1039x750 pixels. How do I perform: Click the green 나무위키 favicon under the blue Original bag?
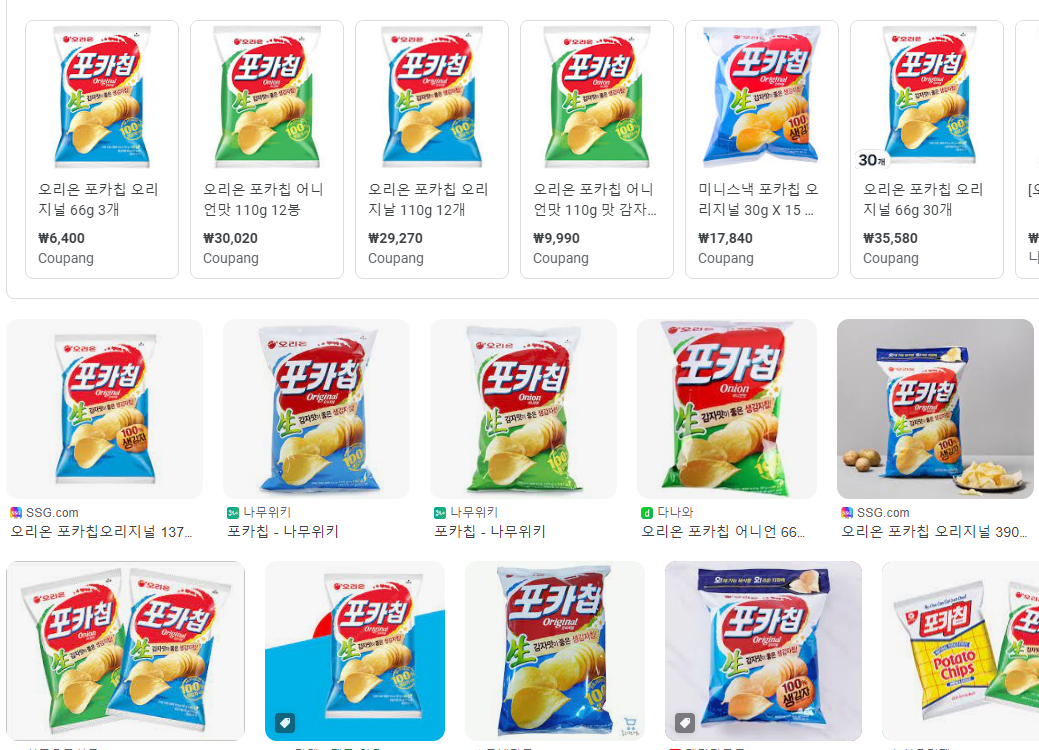(x=233, y=512)
